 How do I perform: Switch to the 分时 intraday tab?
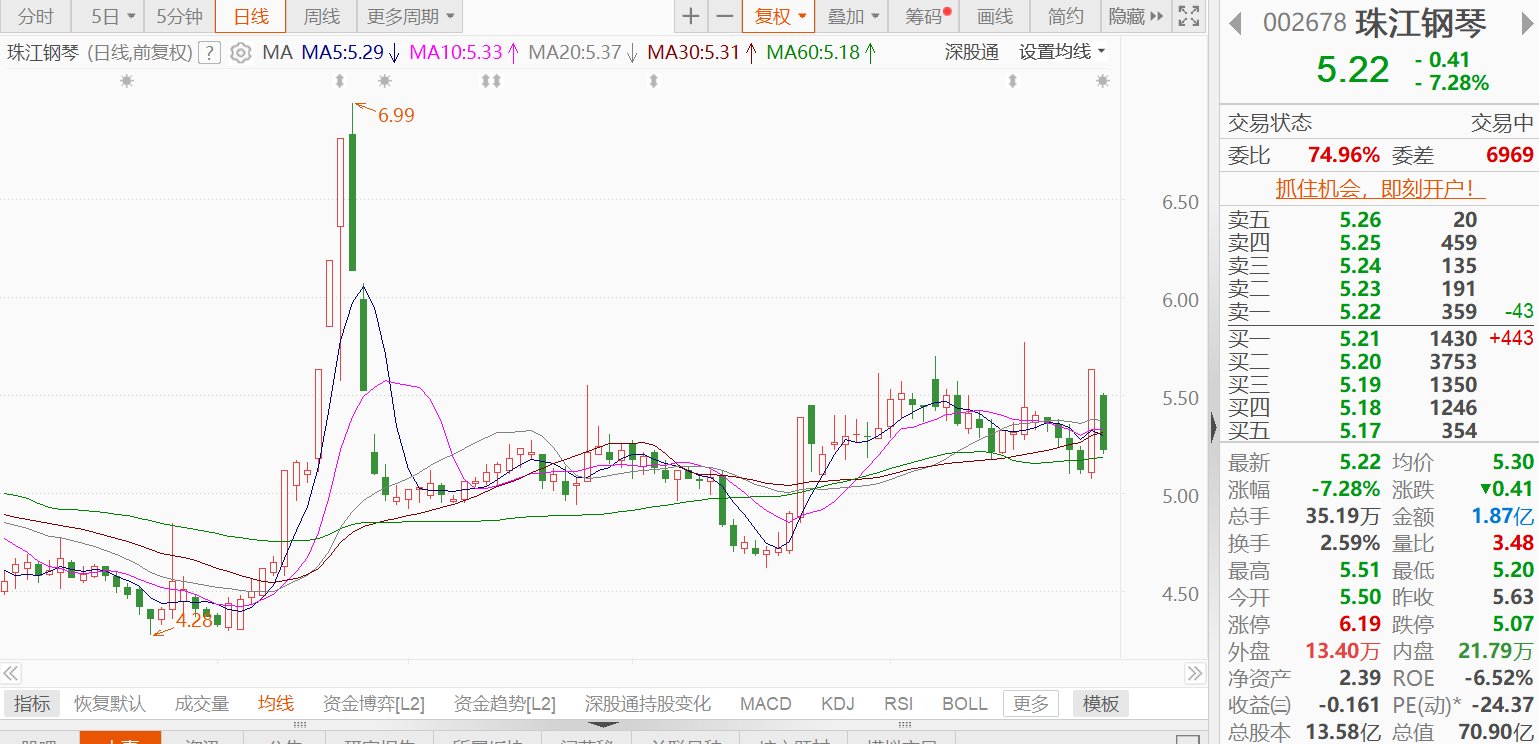pyautogui.click(x=36, y=16)
